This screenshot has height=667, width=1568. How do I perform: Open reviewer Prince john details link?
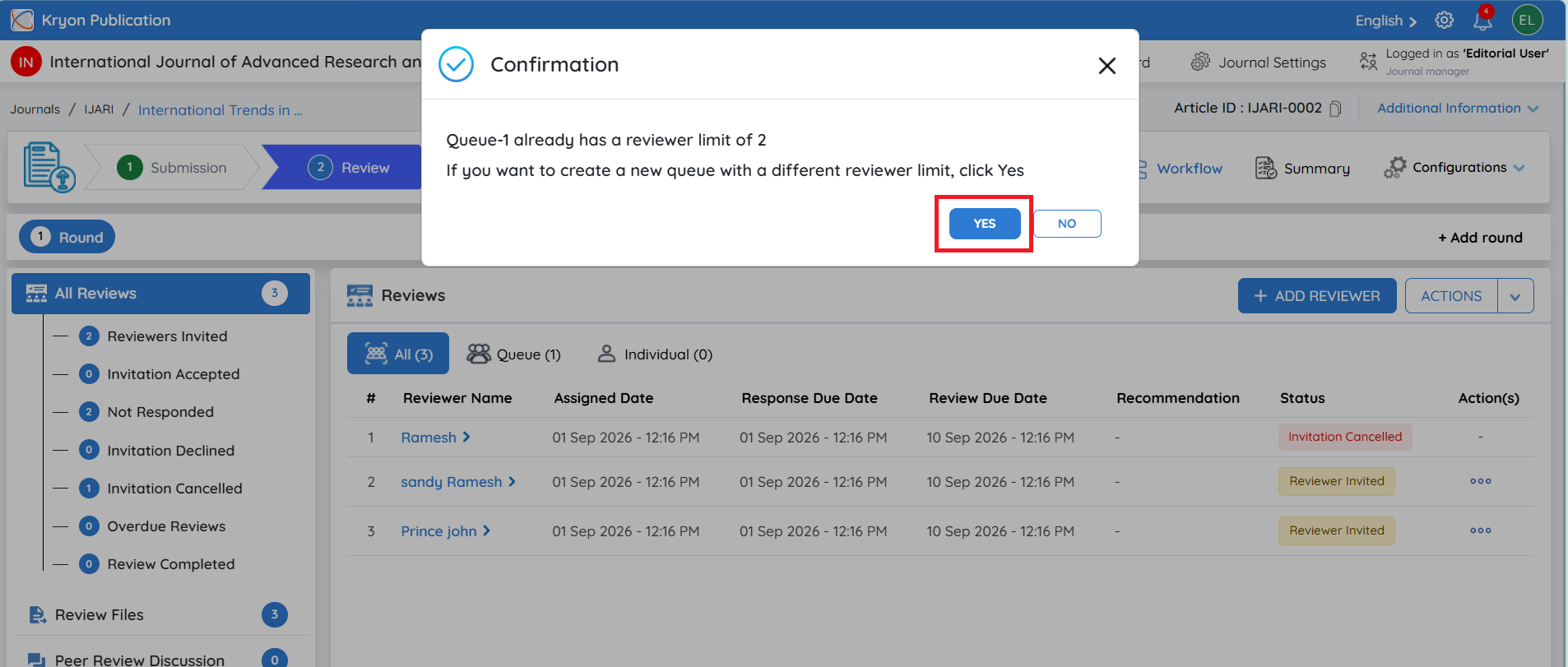click(446, 531)
